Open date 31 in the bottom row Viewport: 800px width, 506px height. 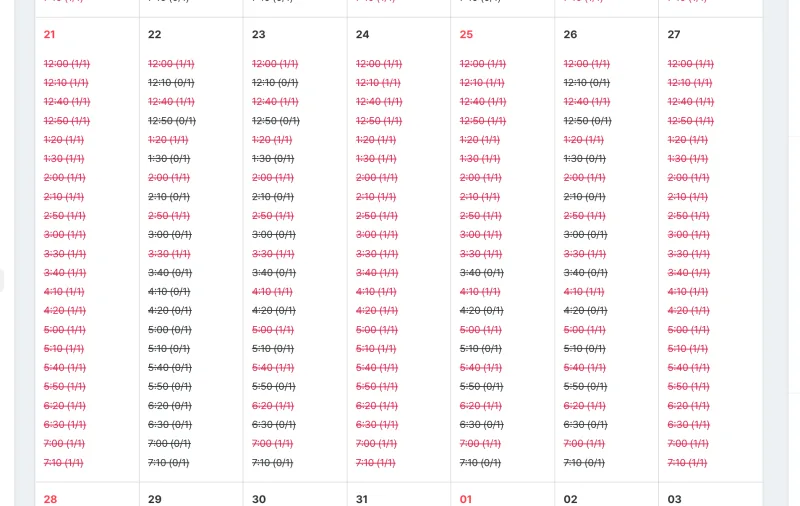[362, 499]
